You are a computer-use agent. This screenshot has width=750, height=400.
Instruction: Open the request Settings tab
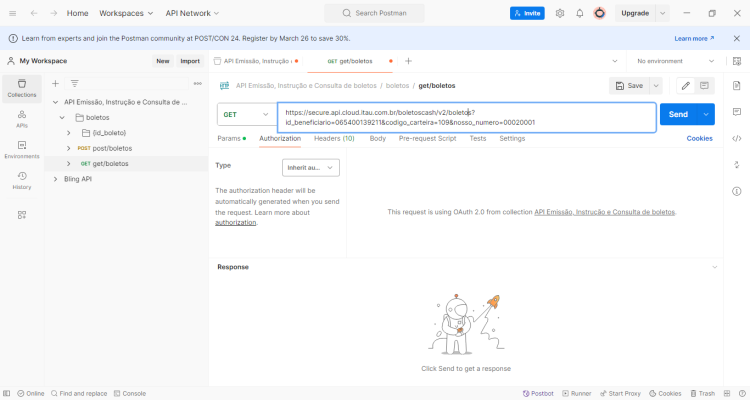tap(512, 138)
